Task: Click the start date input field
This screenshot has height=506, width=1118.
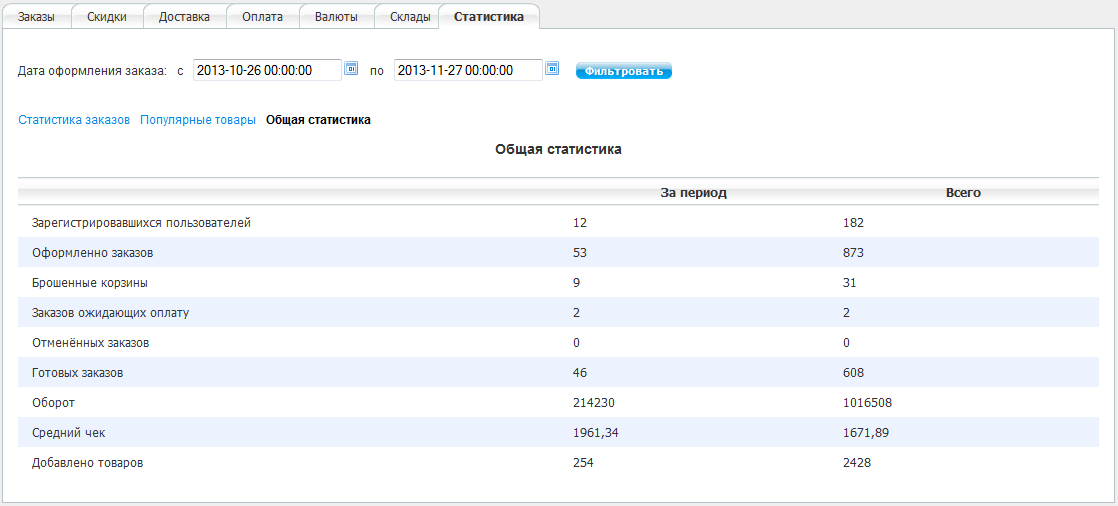Action: coord(267,70)
